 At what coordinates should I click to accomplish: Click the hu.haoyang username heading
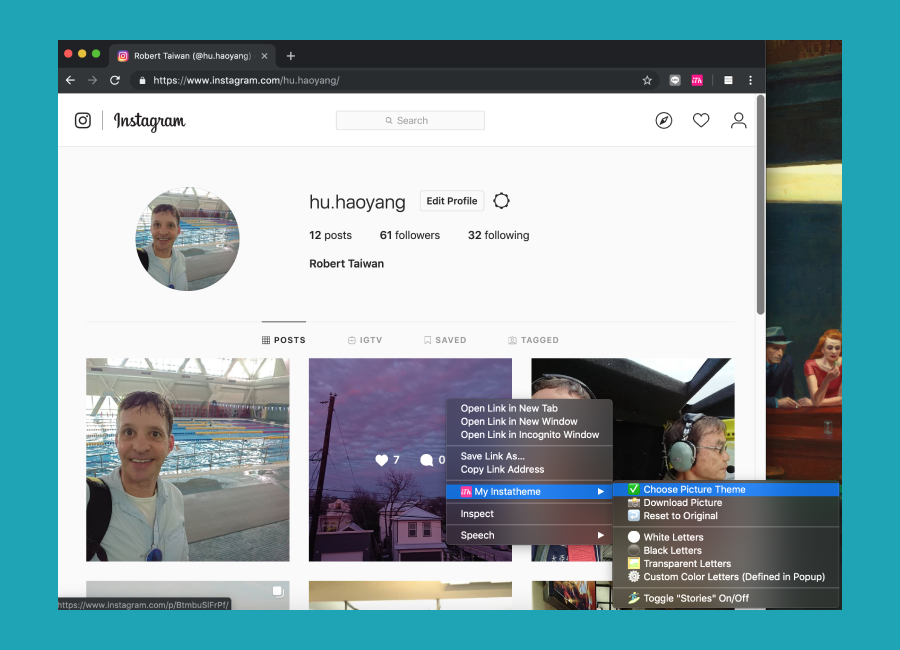pos(357,202)
